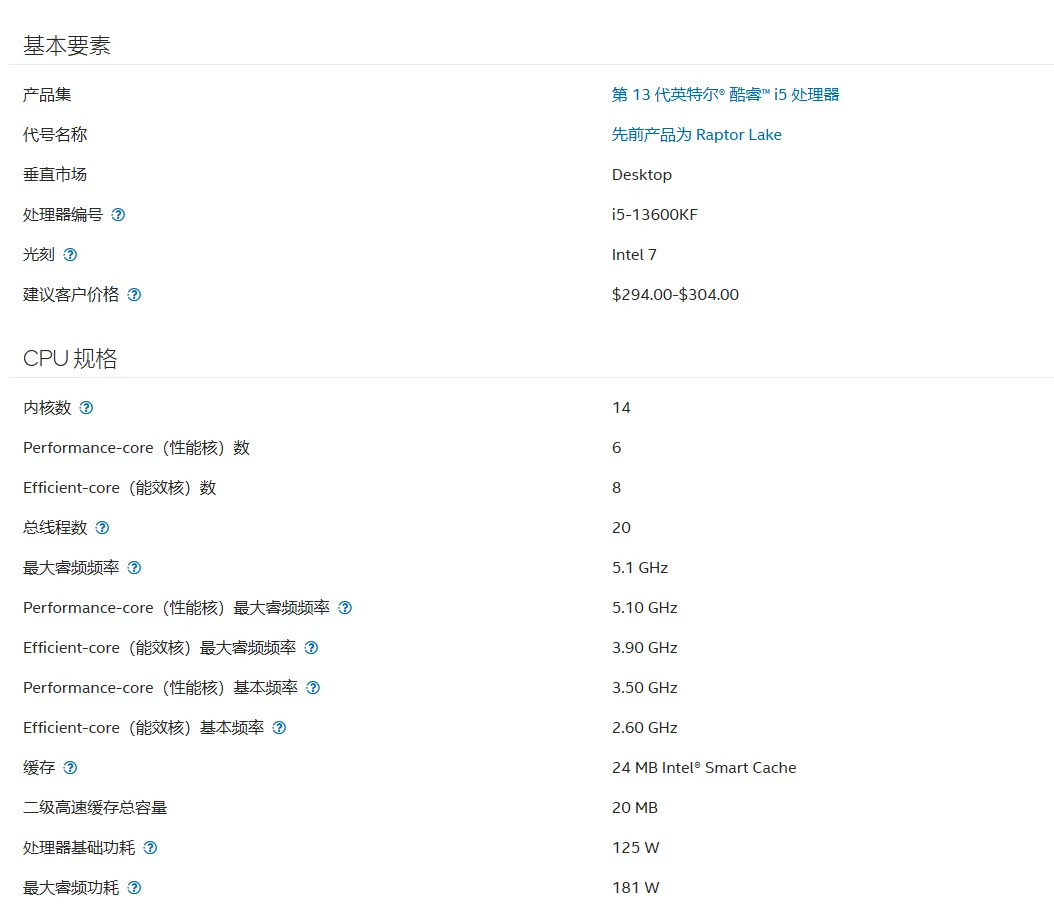Select 24 MB Intel Smart Cache text

click(x=704, y=768)
